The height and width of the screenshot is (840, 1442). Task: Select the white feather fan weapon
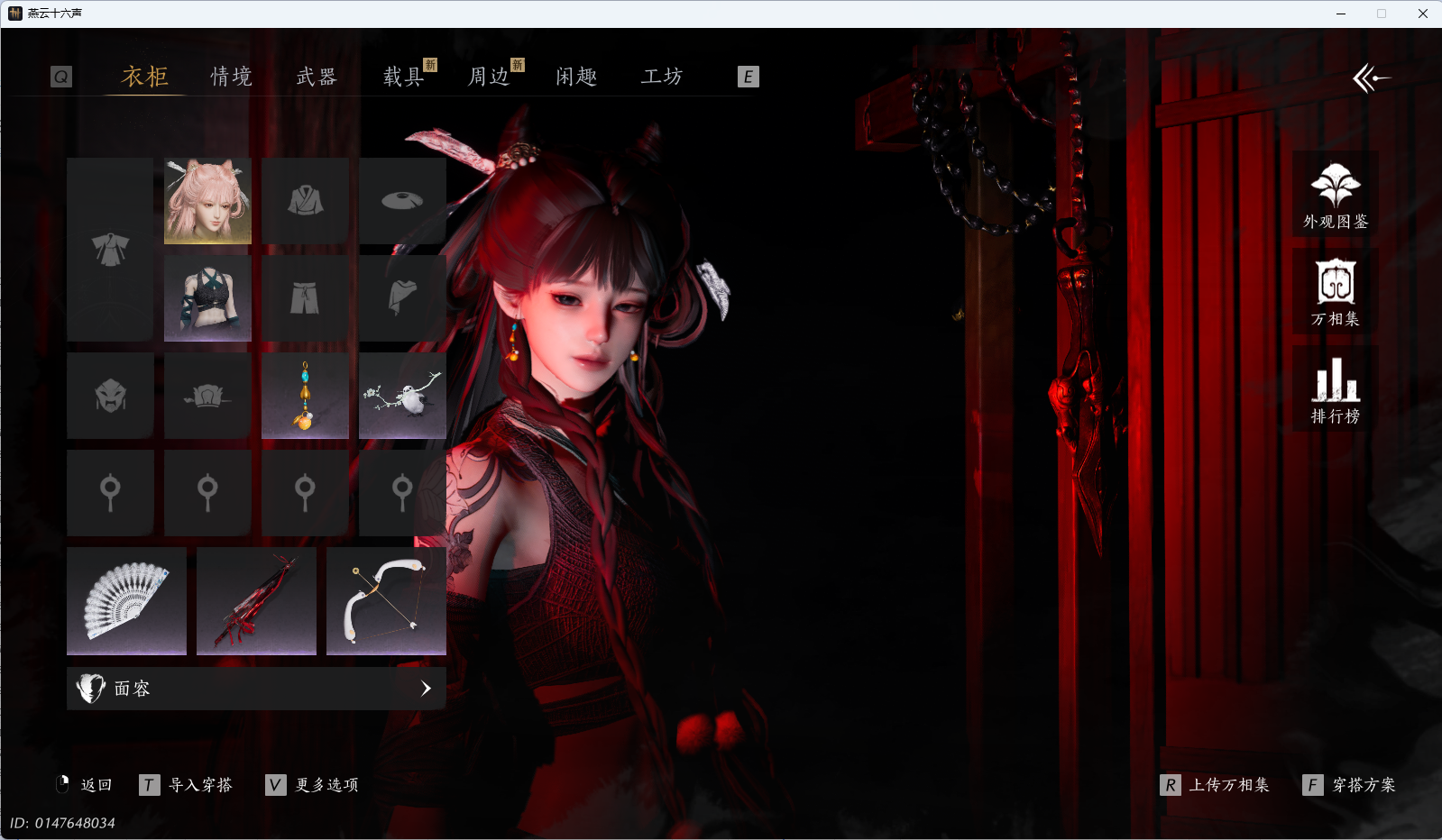coord(126,600)
